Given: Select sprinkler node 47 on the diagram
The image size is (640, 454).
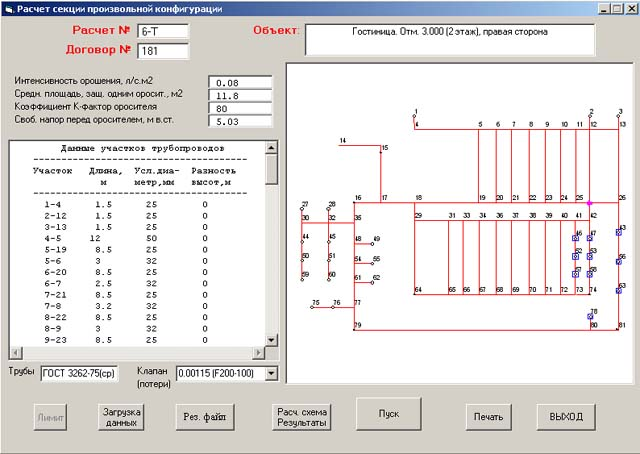Looking at the screenshot, I should point(591,238).
